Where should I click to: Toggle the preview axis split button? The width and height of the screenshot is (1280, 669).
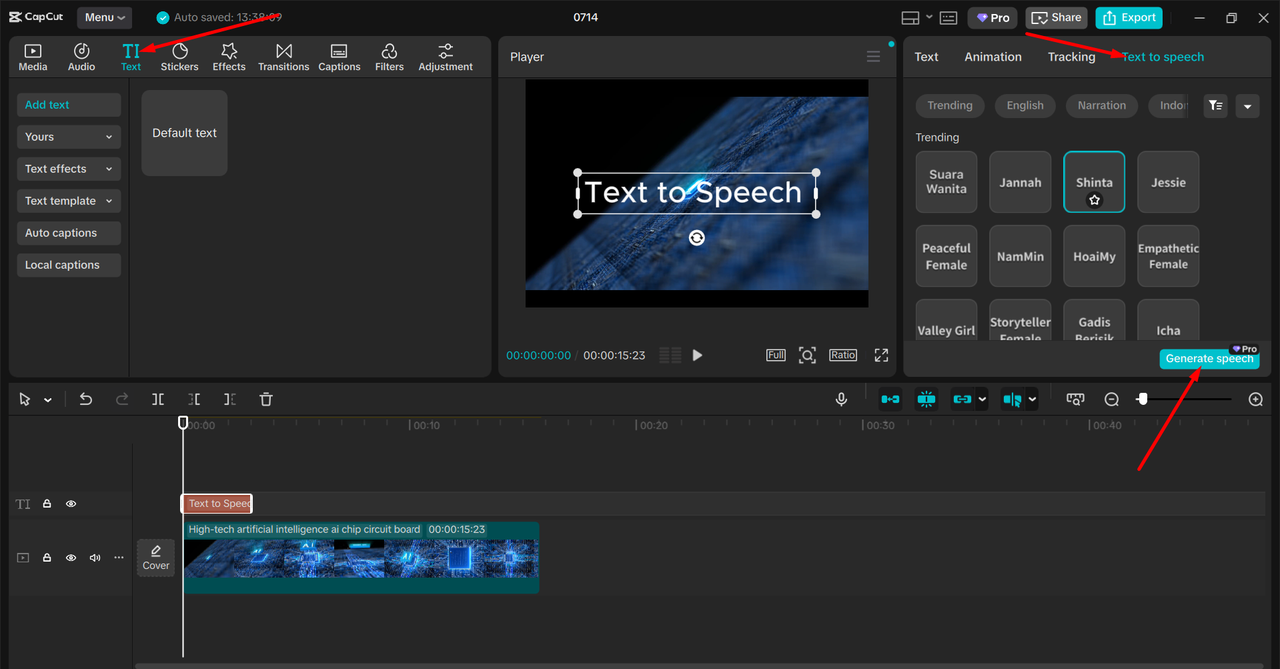pyautogui.click(x=1012, y=399)
